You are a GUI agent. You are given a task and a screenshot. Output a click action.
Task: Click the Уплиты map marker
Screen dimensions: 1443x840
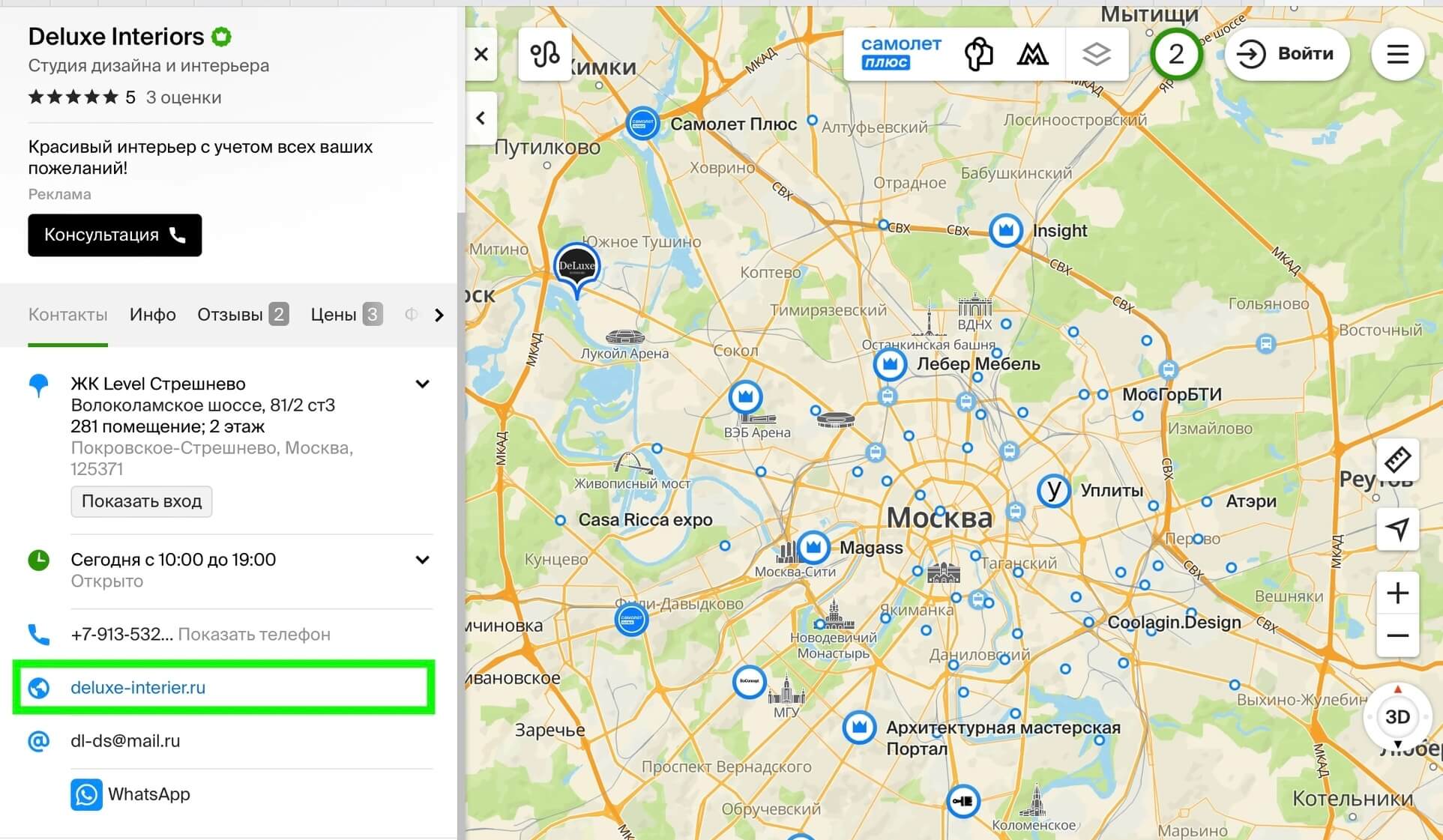pos(1053,490)
